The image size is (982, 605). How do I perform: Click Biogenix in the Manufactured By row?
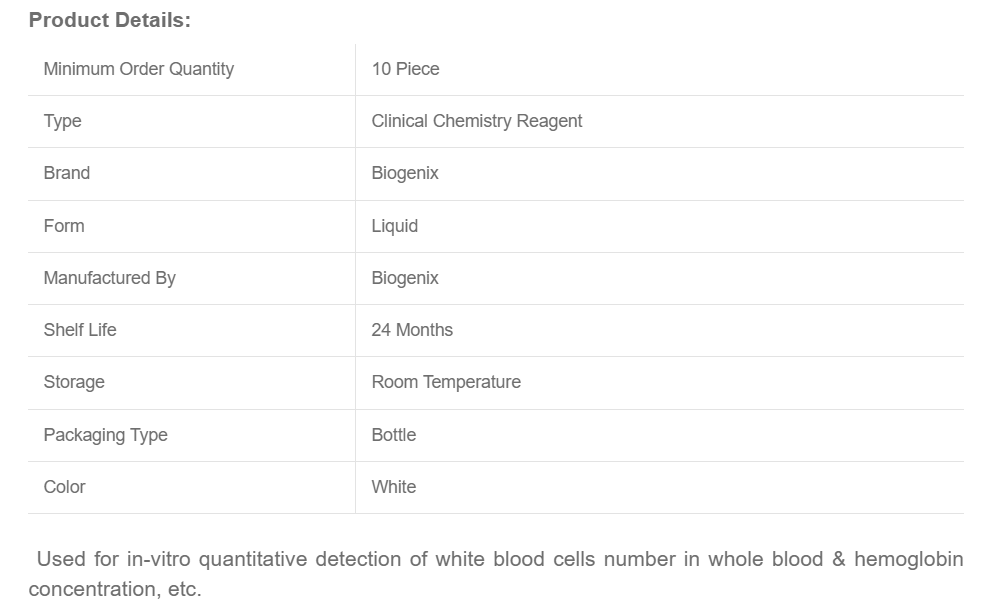click(405, 278)
